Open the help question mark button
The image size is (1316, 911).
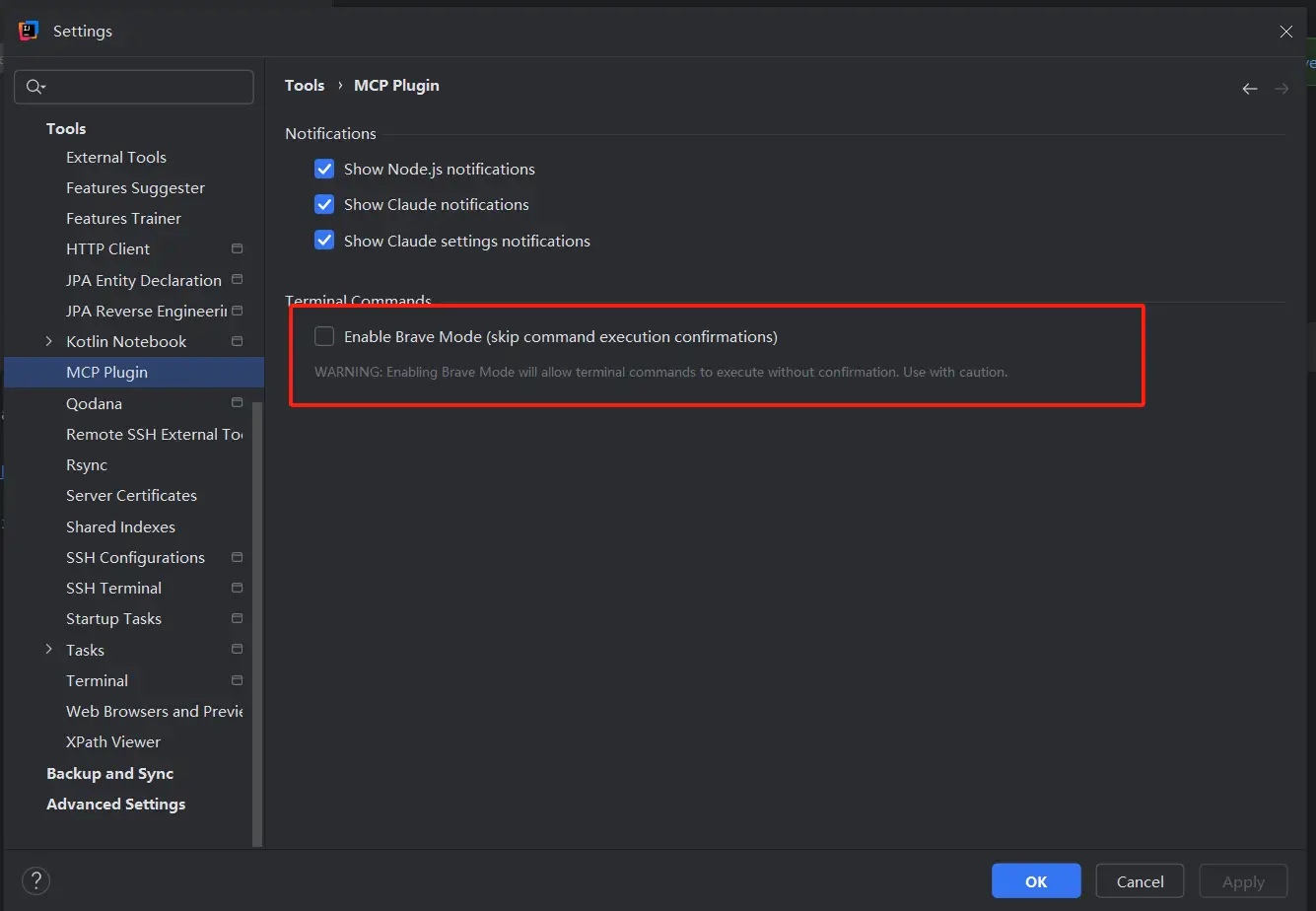coord(35,880)
